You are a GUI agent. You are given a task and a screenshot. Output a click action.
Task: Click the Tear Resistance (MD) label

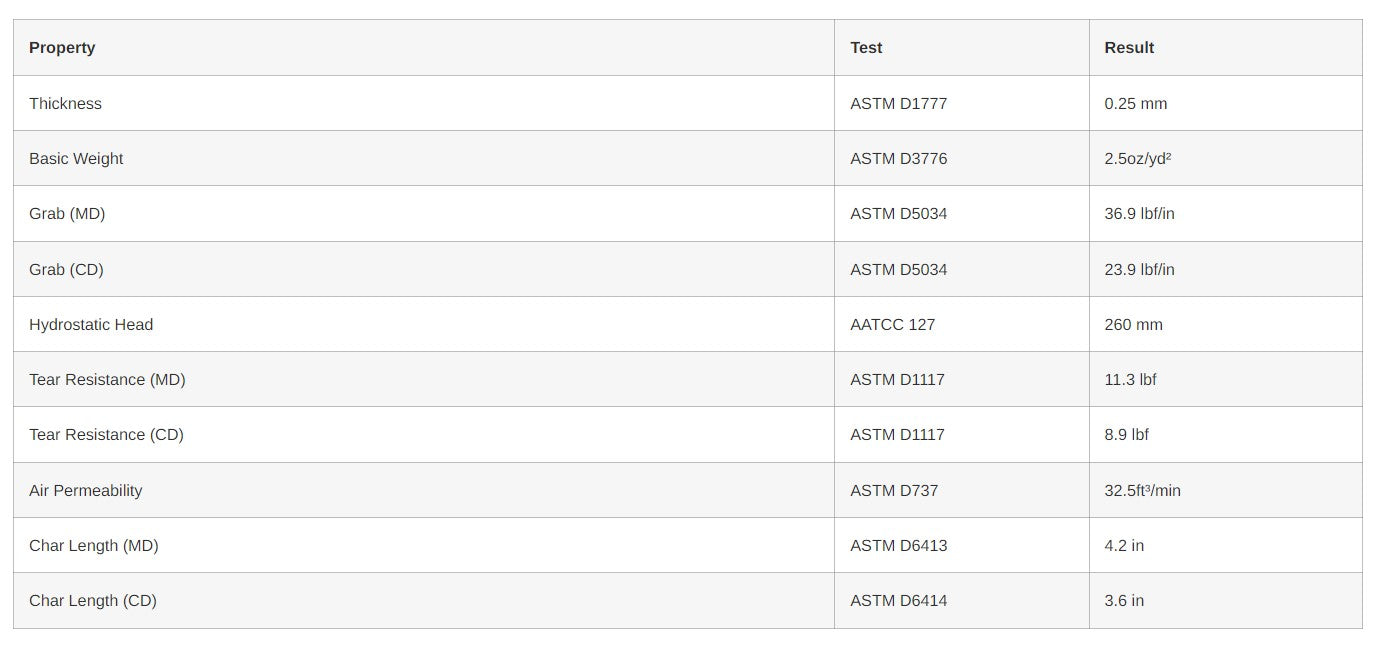107,380
